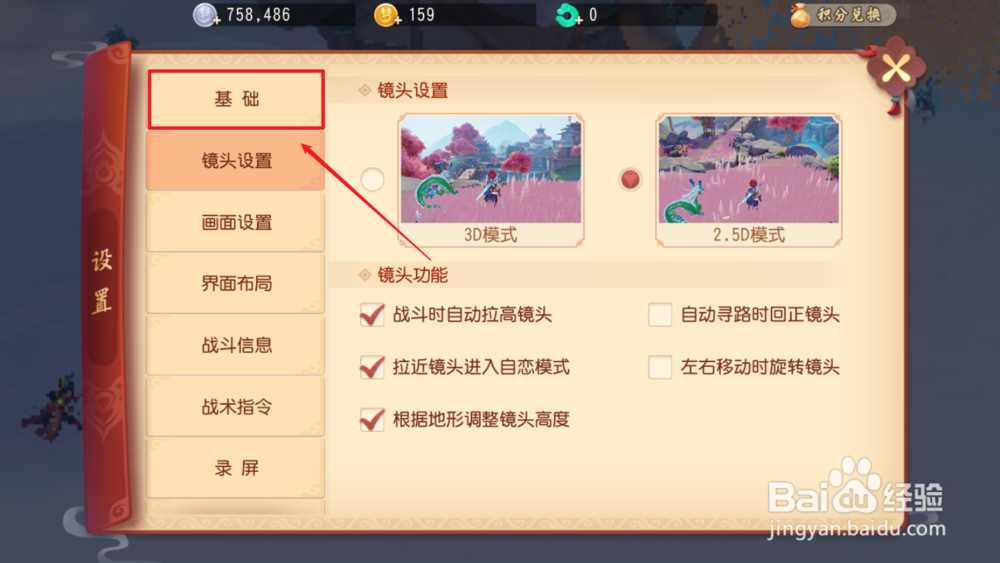This screenshot has width=1000, height=563.
Task: Uncheck 根据地形调整镜头高度 checkbox
Action: tap(372, 420)
